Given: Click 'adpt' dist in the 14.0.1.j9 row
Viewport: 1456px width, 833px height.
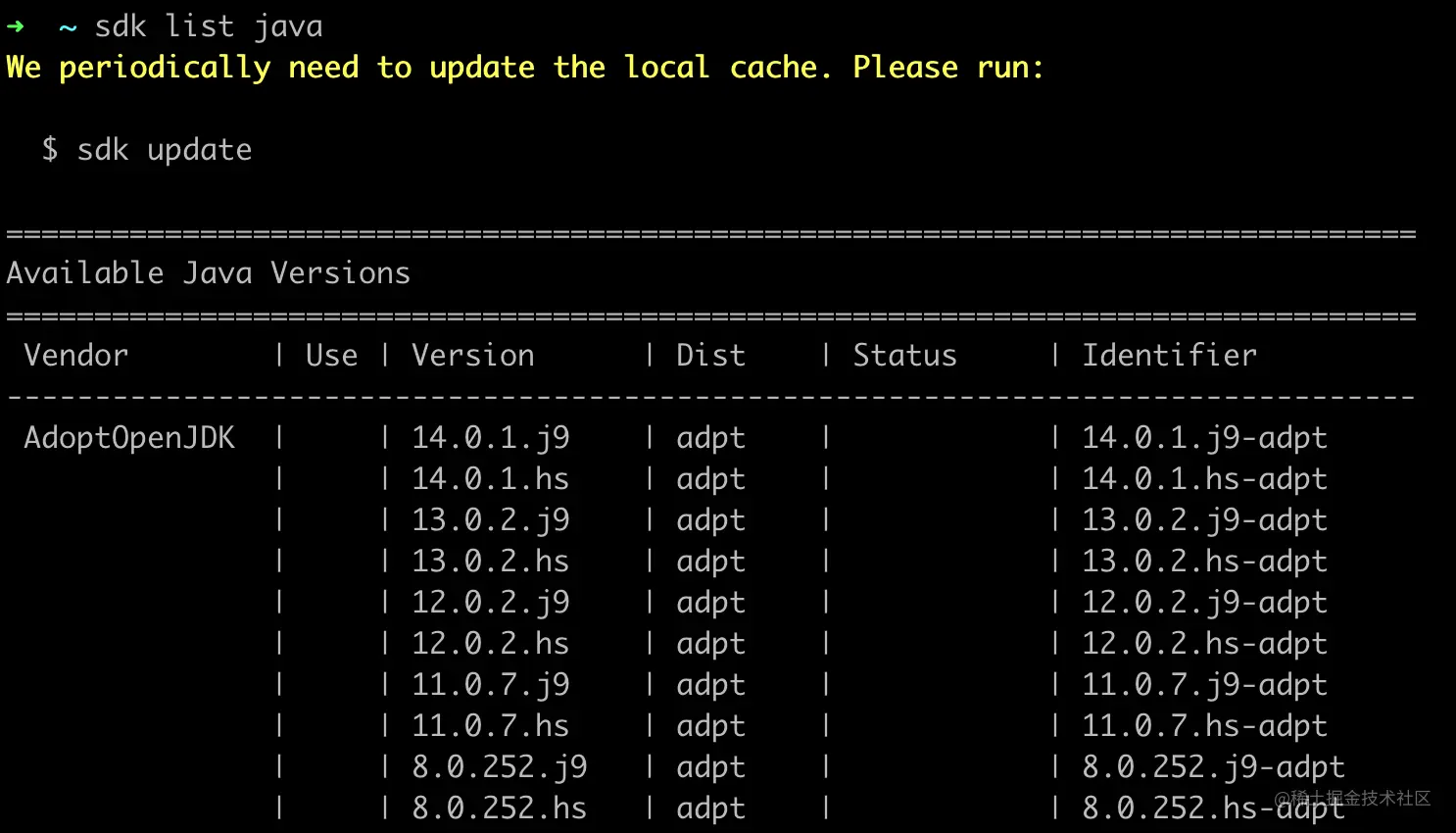Looking at the screenshot, I should 710,438.
